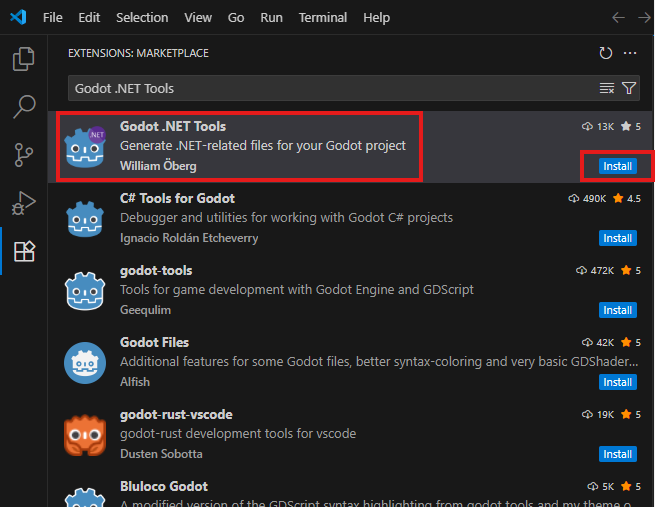Click the 13K download count
656x507 pixels.
[x=598, y=126]
